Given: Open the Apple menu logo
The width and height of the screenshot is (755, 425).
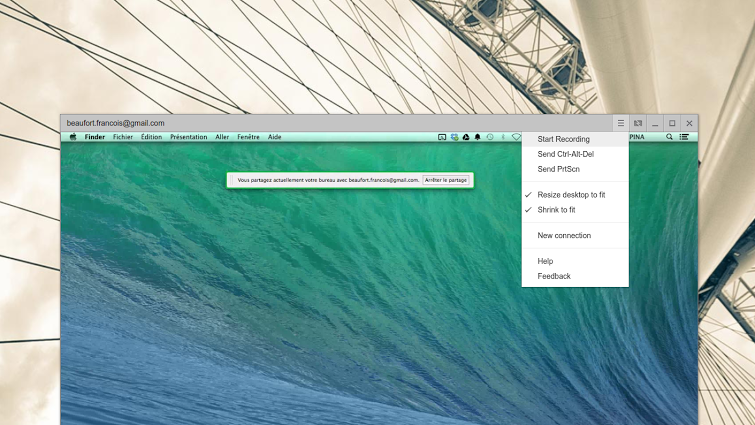Looking at the screenshot, I should point(73,137).
